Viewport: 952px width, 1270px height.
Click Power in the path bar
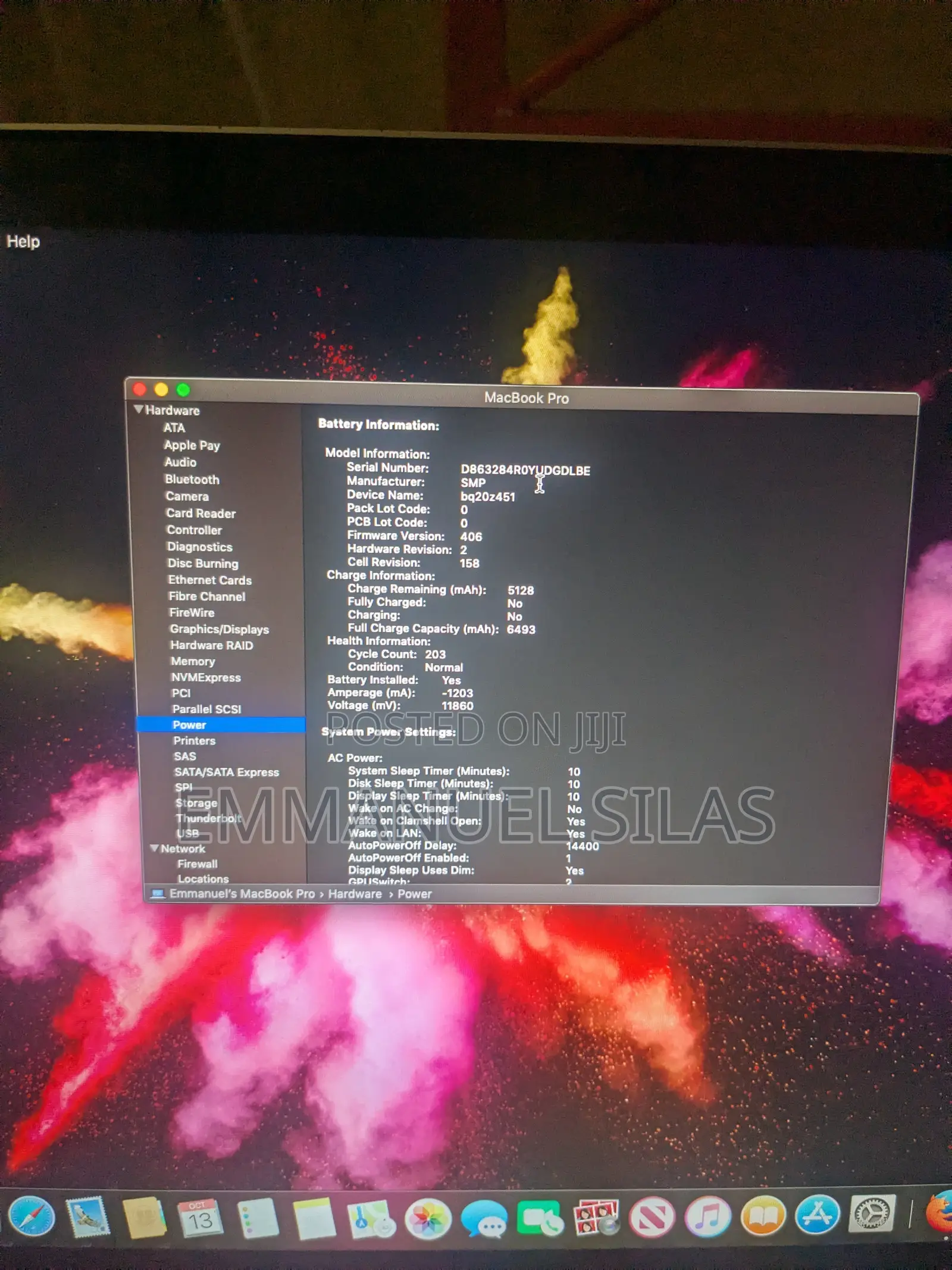tap(415, 894)
